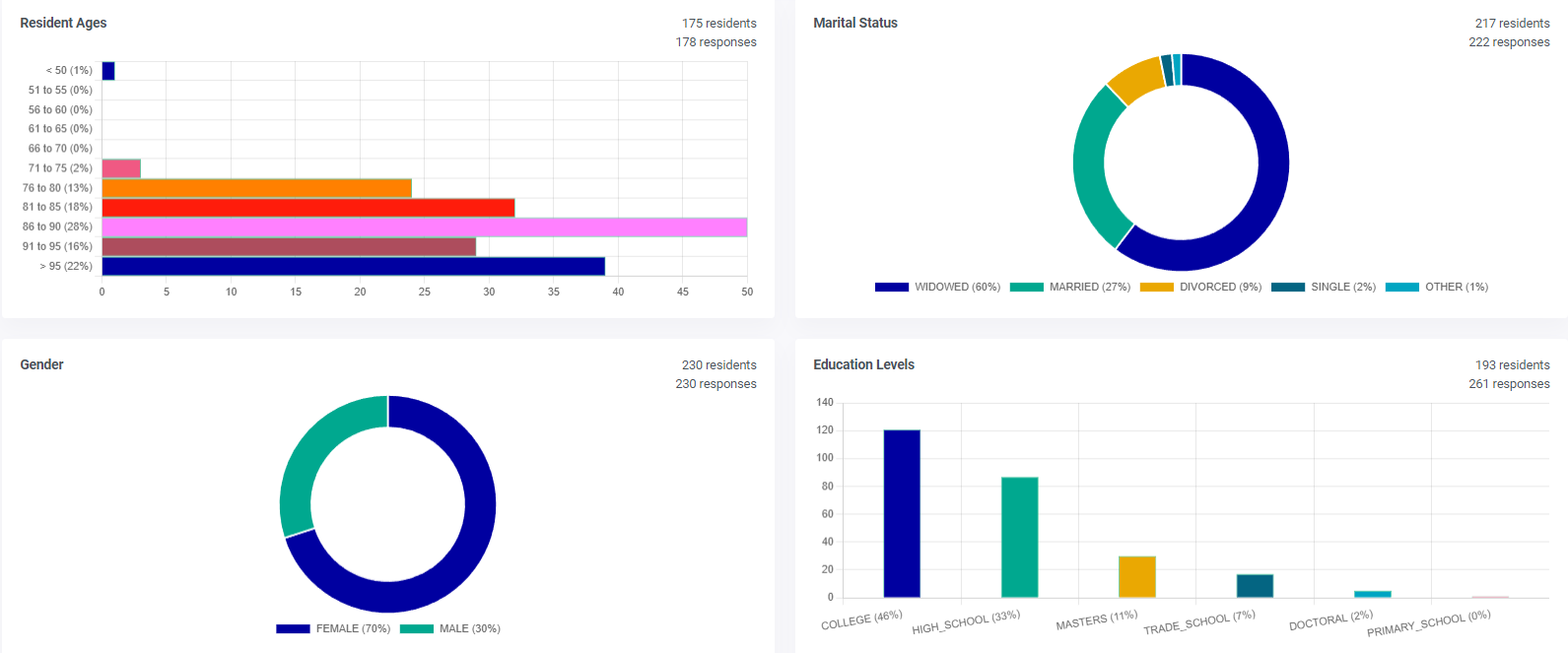Click the 71 to 75 (2%) axis label

click(x=60, y=168)
